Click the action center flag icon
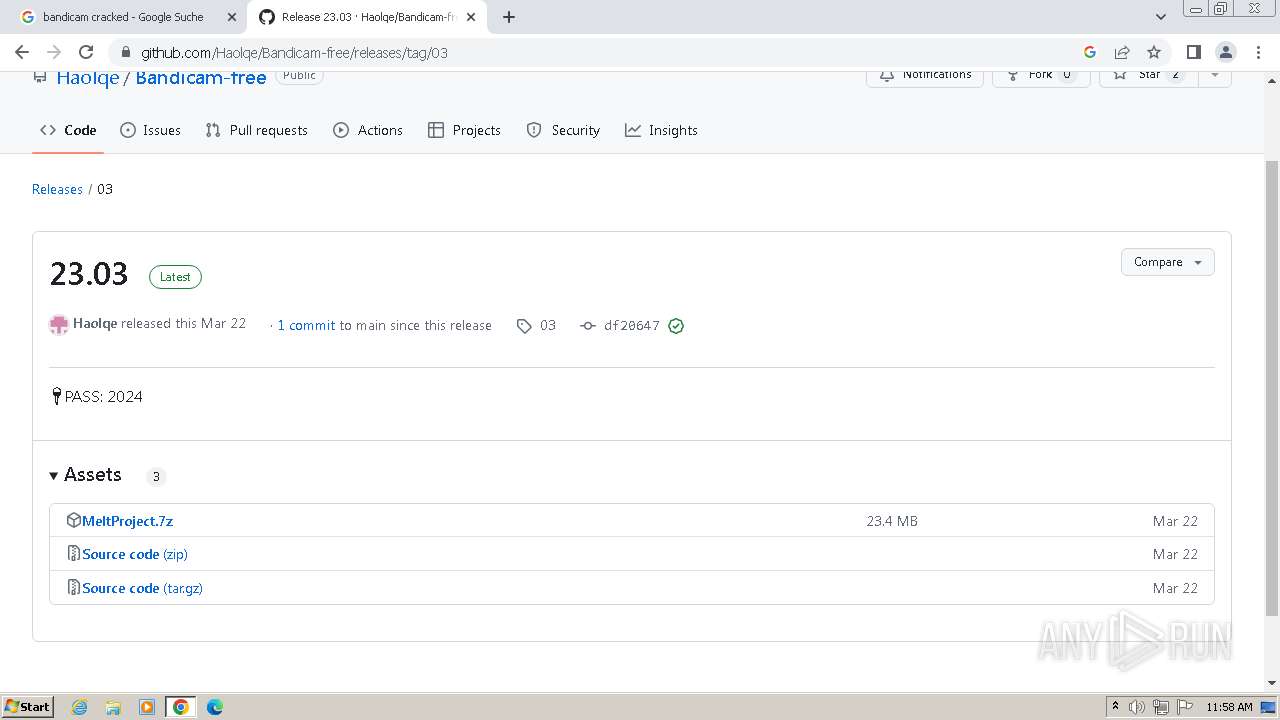Image resolution: width=1280 pixels, height=720 pixels. tap(1185, 707)
